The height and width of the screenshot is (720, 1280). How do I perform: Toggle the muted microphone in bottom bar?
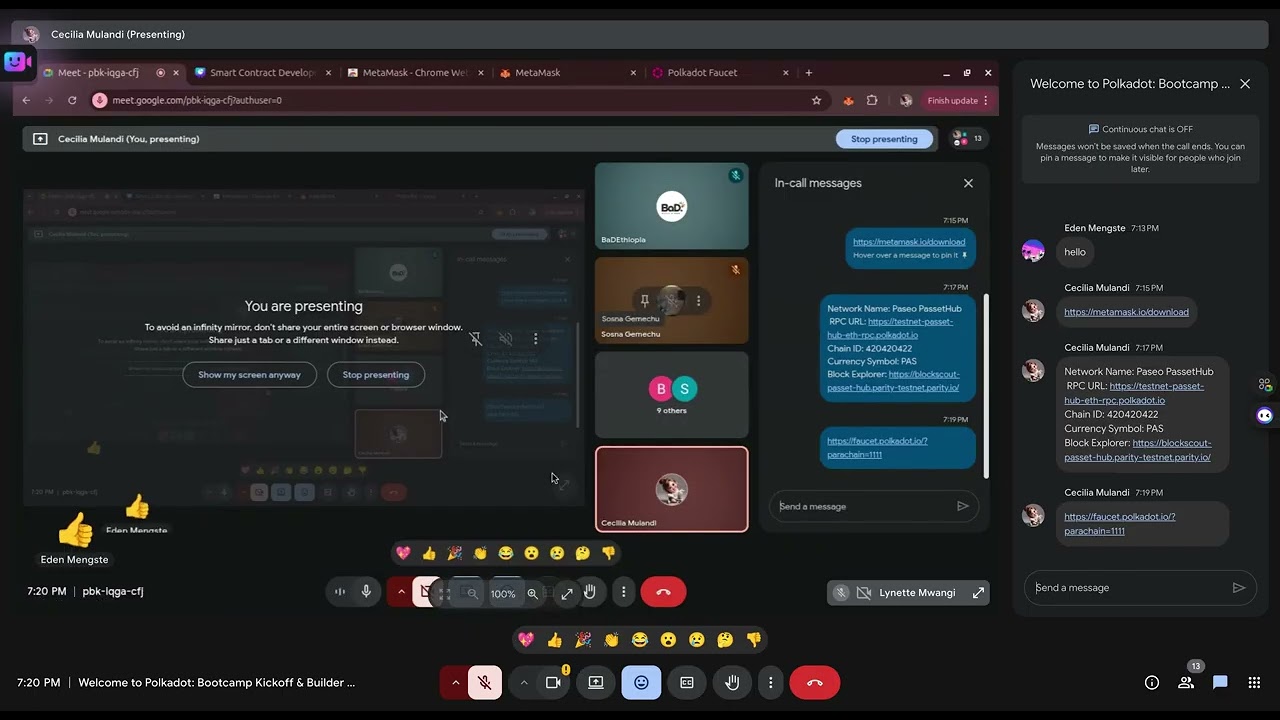[485, 683]
